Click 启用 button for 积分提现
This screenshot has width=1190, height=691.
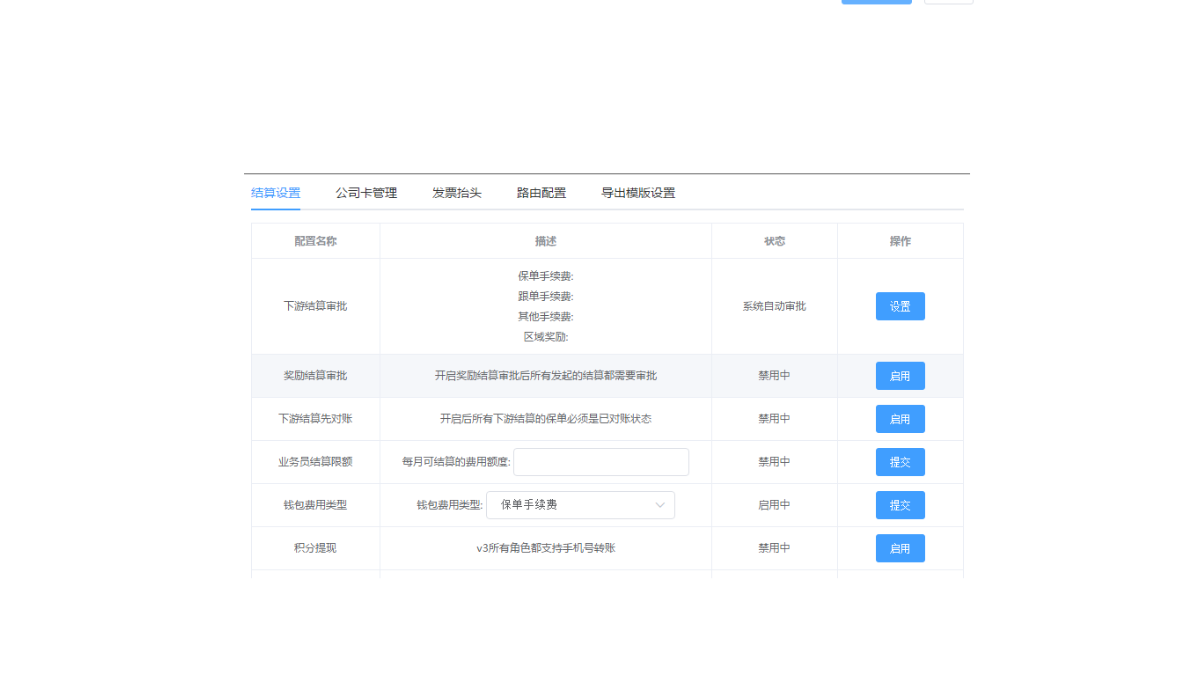pyautogui.click(x=900, y=548)
